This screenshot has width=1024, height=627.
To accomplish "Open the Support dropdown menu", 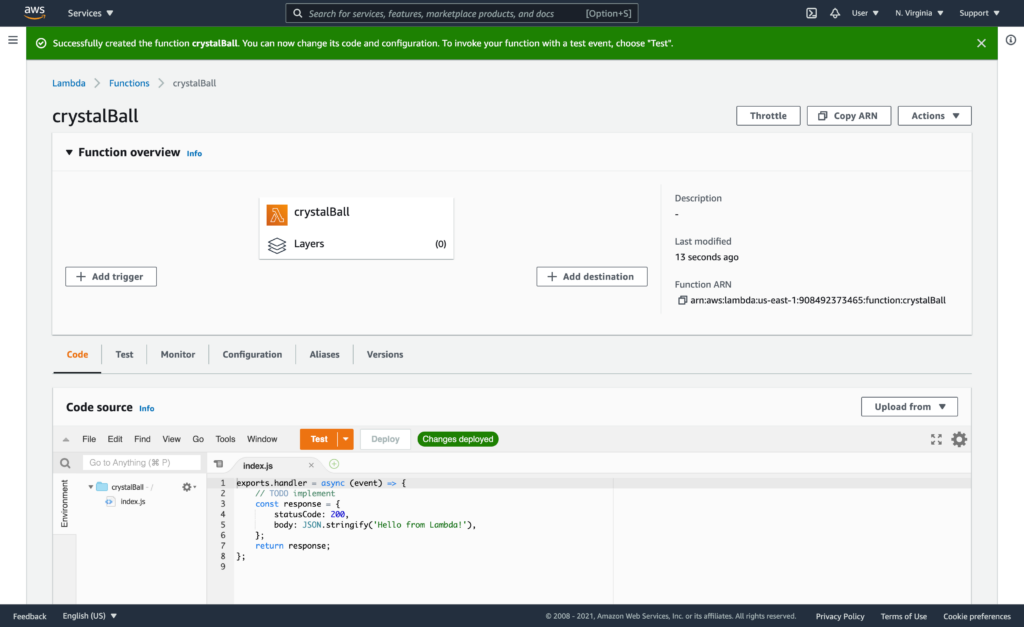I will tap(979, 13).
